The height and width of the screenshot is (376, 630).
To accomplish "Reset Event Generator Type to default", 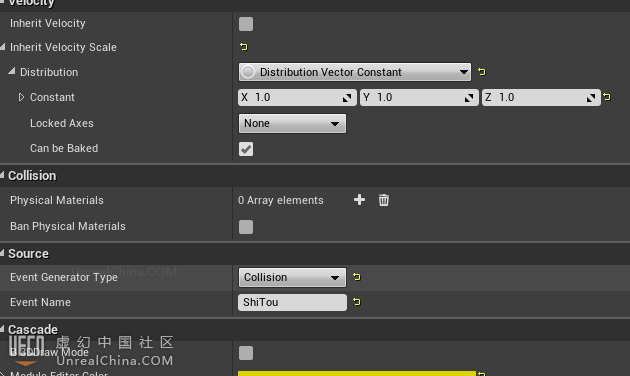I will 356,277.
